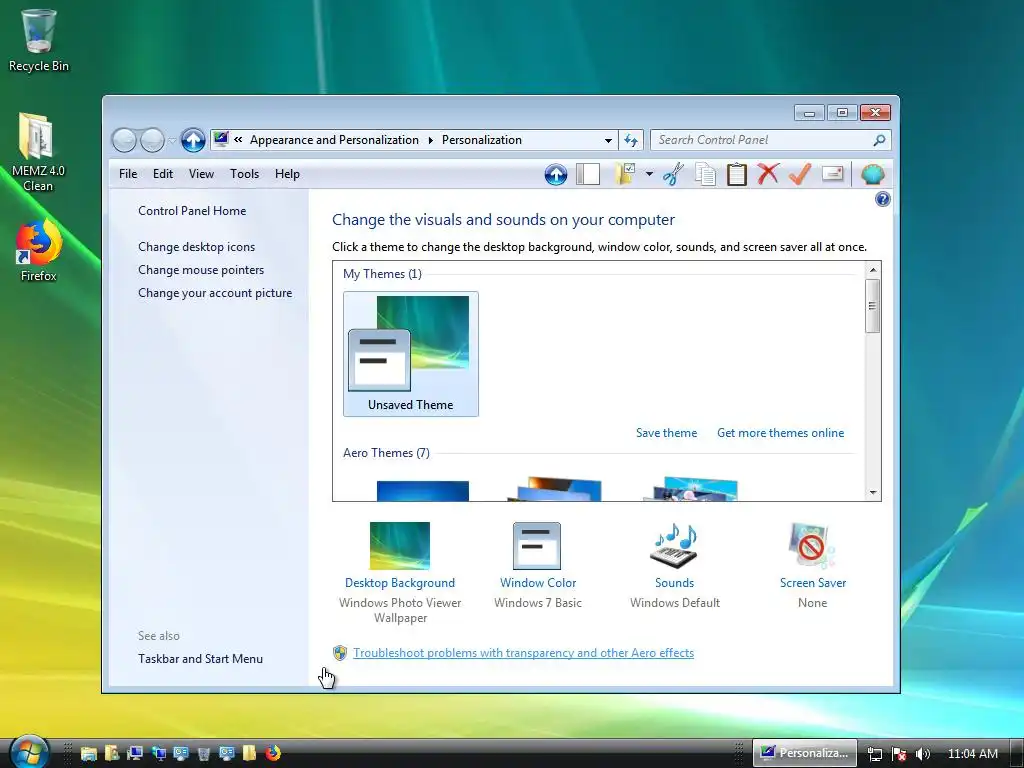
Task: Open the Tools menu
Action: [244, 174]
